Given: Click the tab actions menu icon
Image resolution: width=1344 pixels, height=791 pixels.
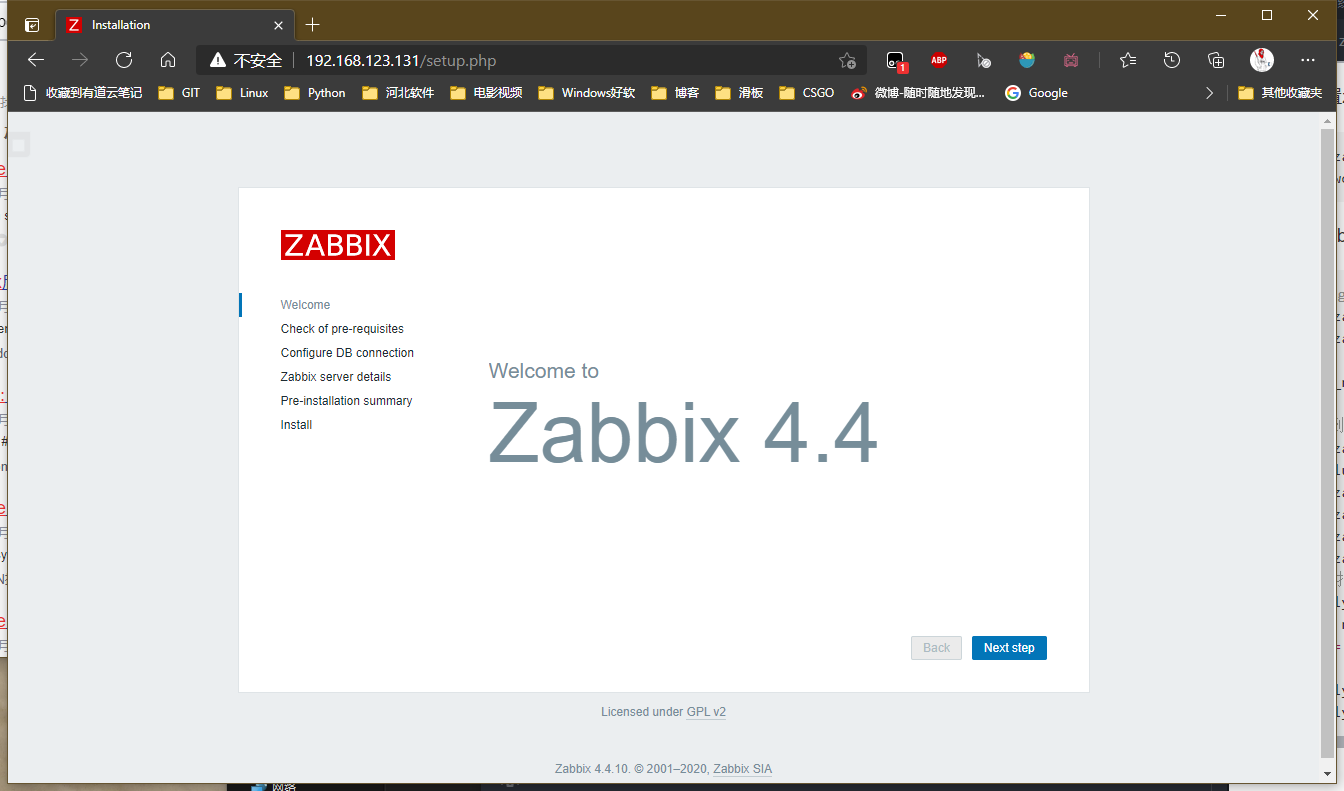Looking at the screenshot, I should (x=32, y=25).
